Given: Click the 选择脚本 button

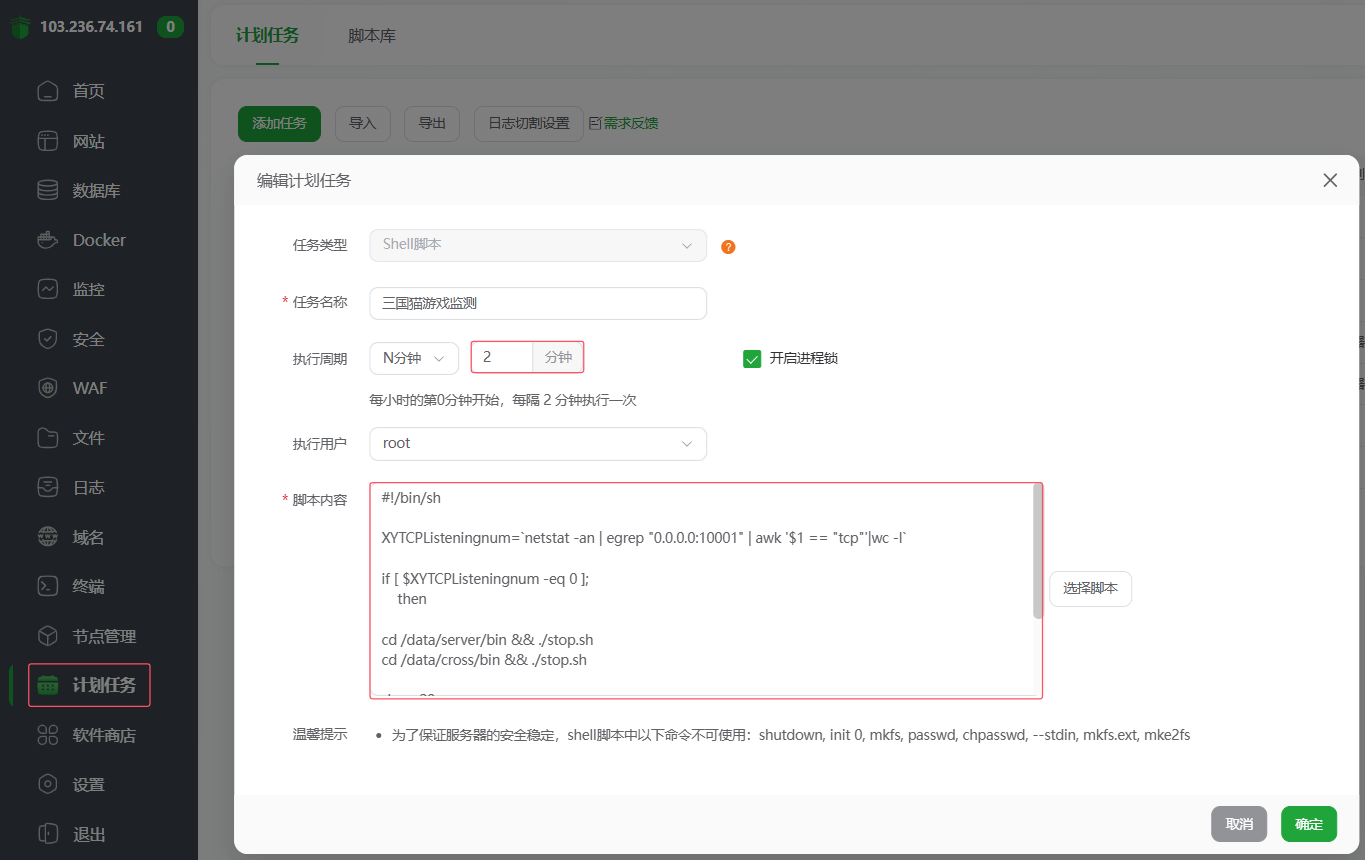Looking at the screenshot, I should [x=1090, y=589].
